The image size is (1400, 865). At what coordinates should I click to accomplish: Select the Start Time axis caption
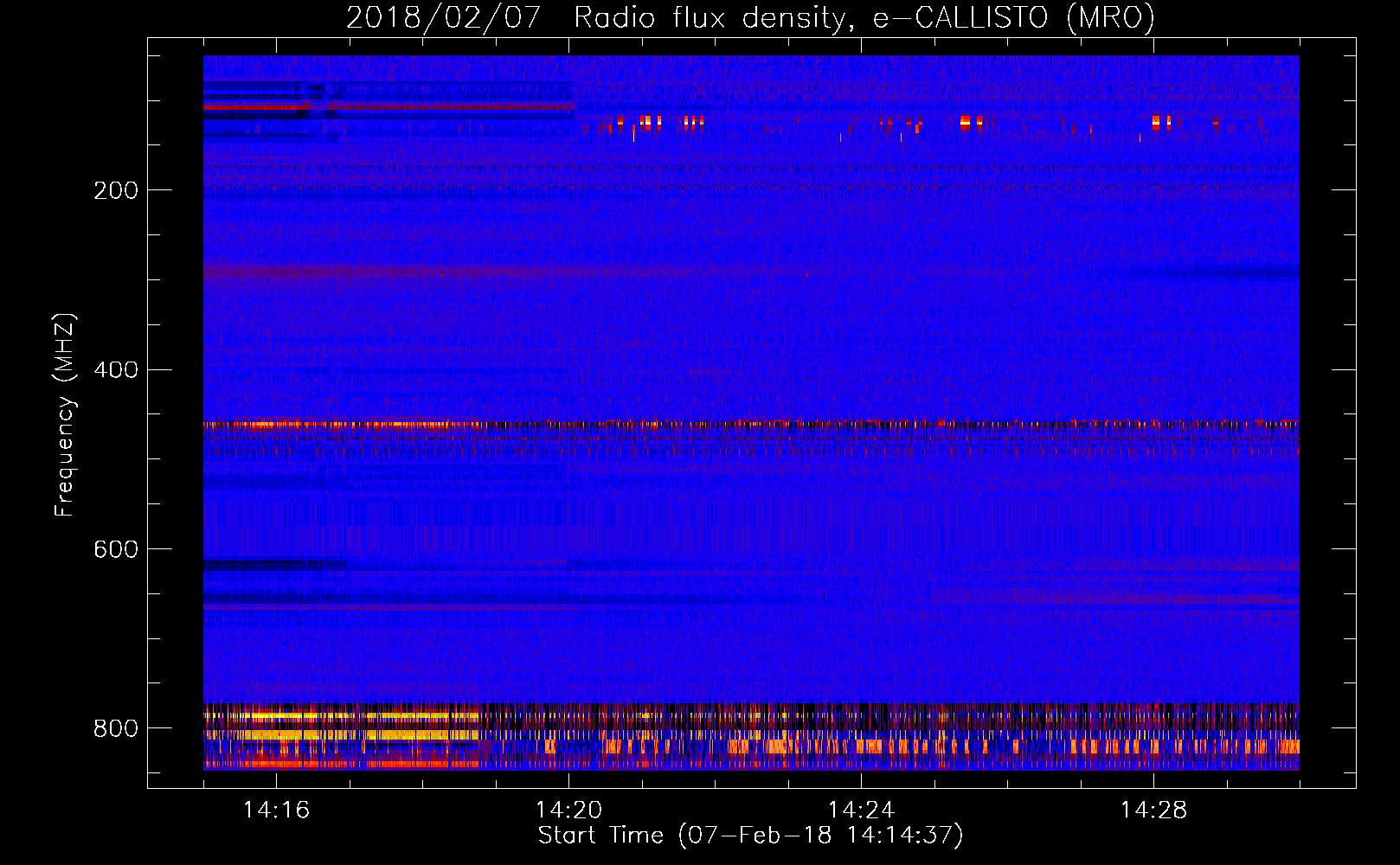(750, 836)
